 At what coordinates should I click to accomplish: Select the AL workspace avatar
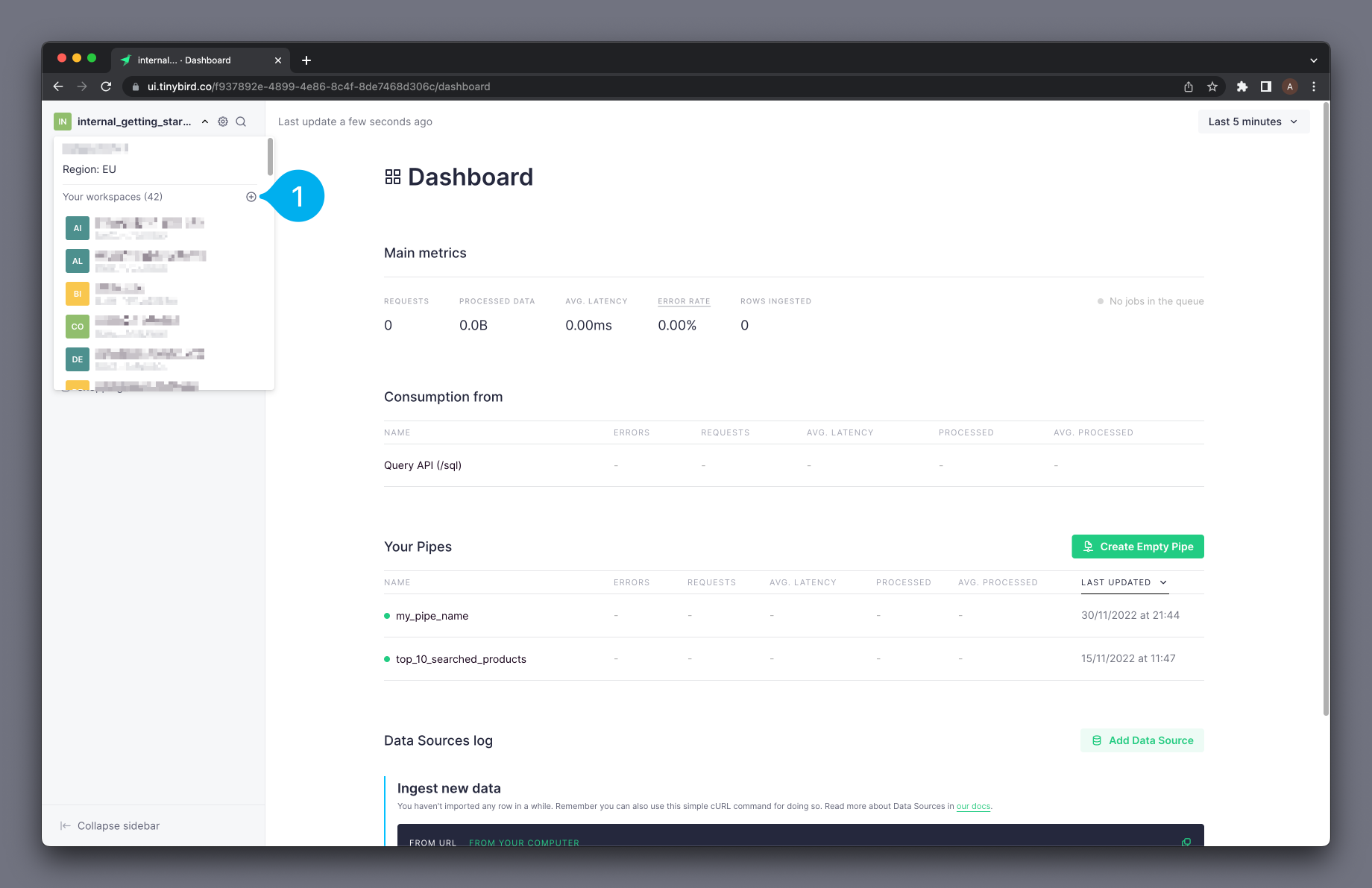pyautogui.click(x=78, y=261)
